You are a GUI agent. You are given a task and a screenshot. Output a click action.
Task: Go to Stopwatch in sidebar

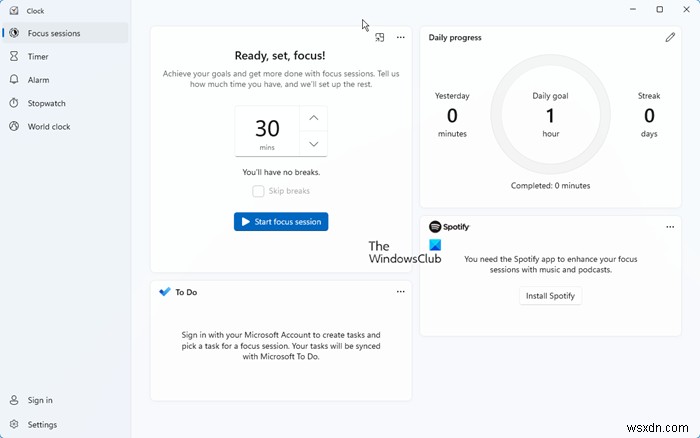(x=44, y=103)
